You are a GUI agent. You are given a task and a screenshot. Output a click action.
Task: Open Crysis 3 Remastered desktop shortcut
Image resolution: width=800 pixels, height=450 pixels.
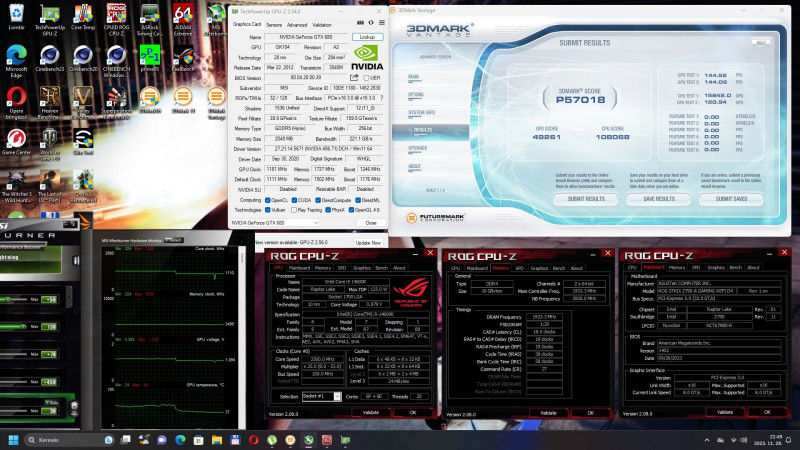[x=83, y=186]
